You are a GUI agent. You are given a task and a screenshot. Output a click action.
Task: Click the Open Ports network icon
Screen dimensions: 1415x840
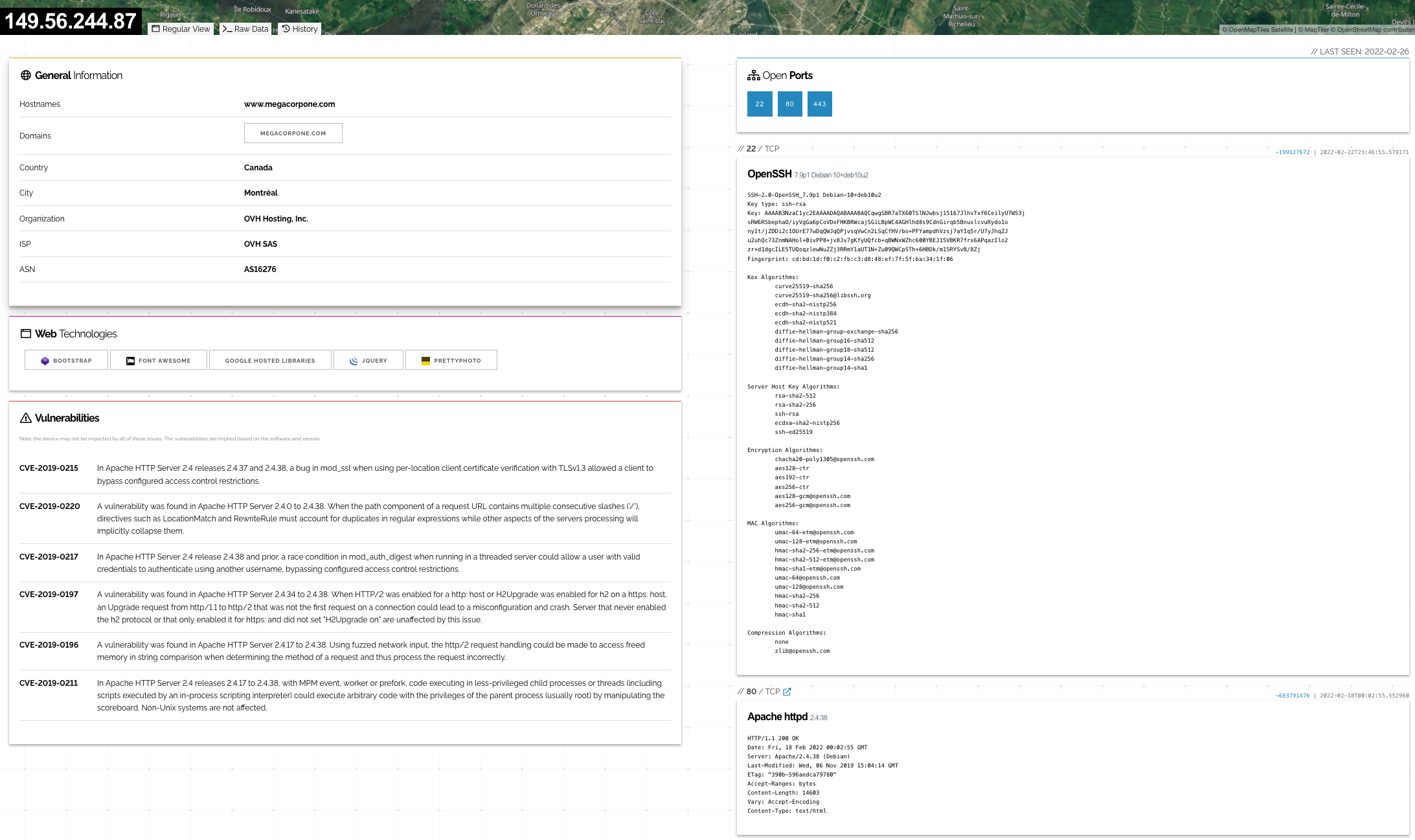753,75
